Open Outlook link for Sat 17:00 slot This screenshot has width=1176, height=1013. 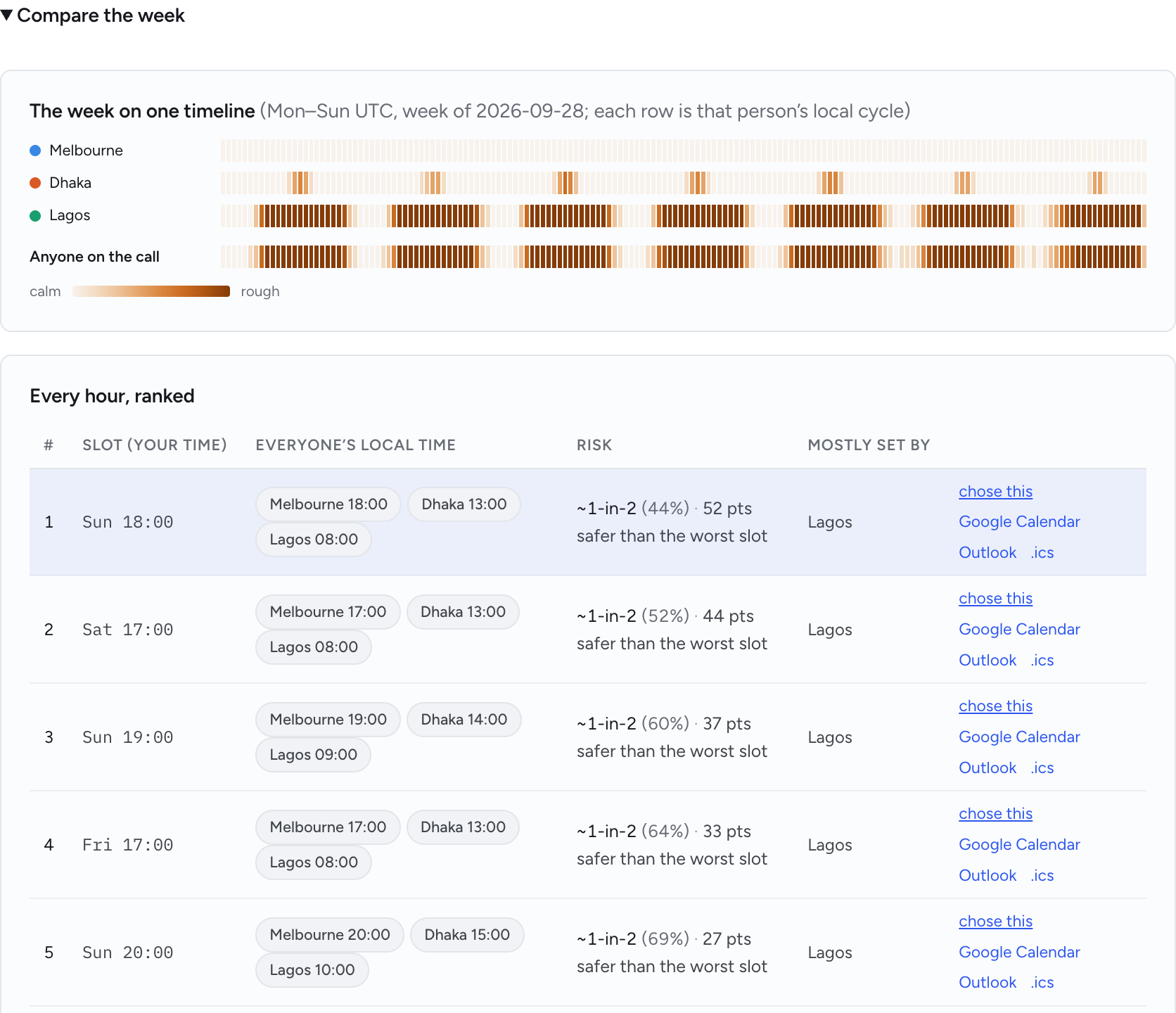(x=988, y=661)
